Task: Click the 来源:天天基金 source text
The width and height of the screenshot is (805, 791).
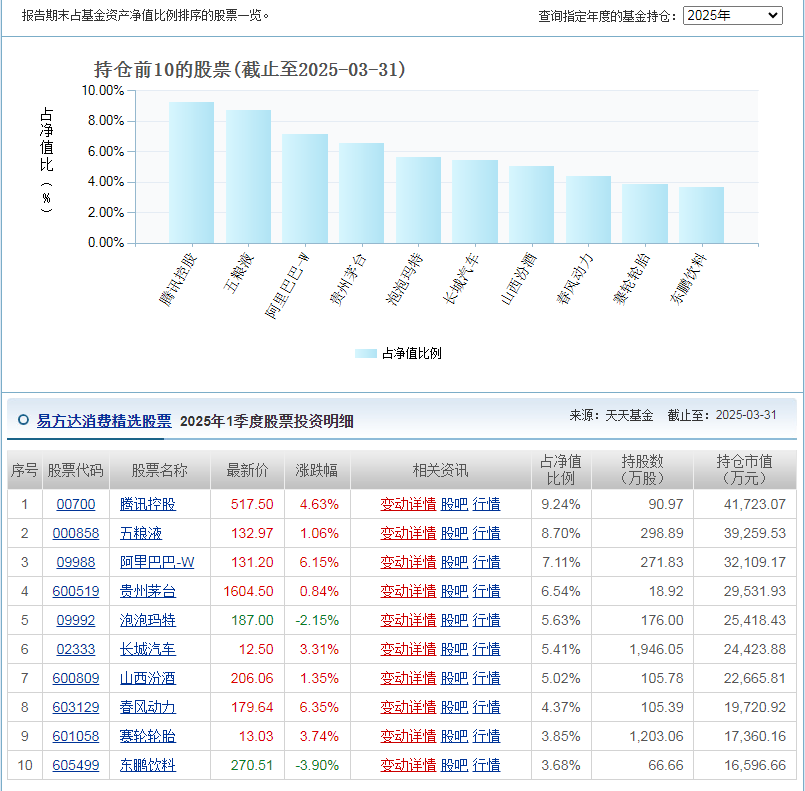Action: pyautogui.click(x=611, y=415)
